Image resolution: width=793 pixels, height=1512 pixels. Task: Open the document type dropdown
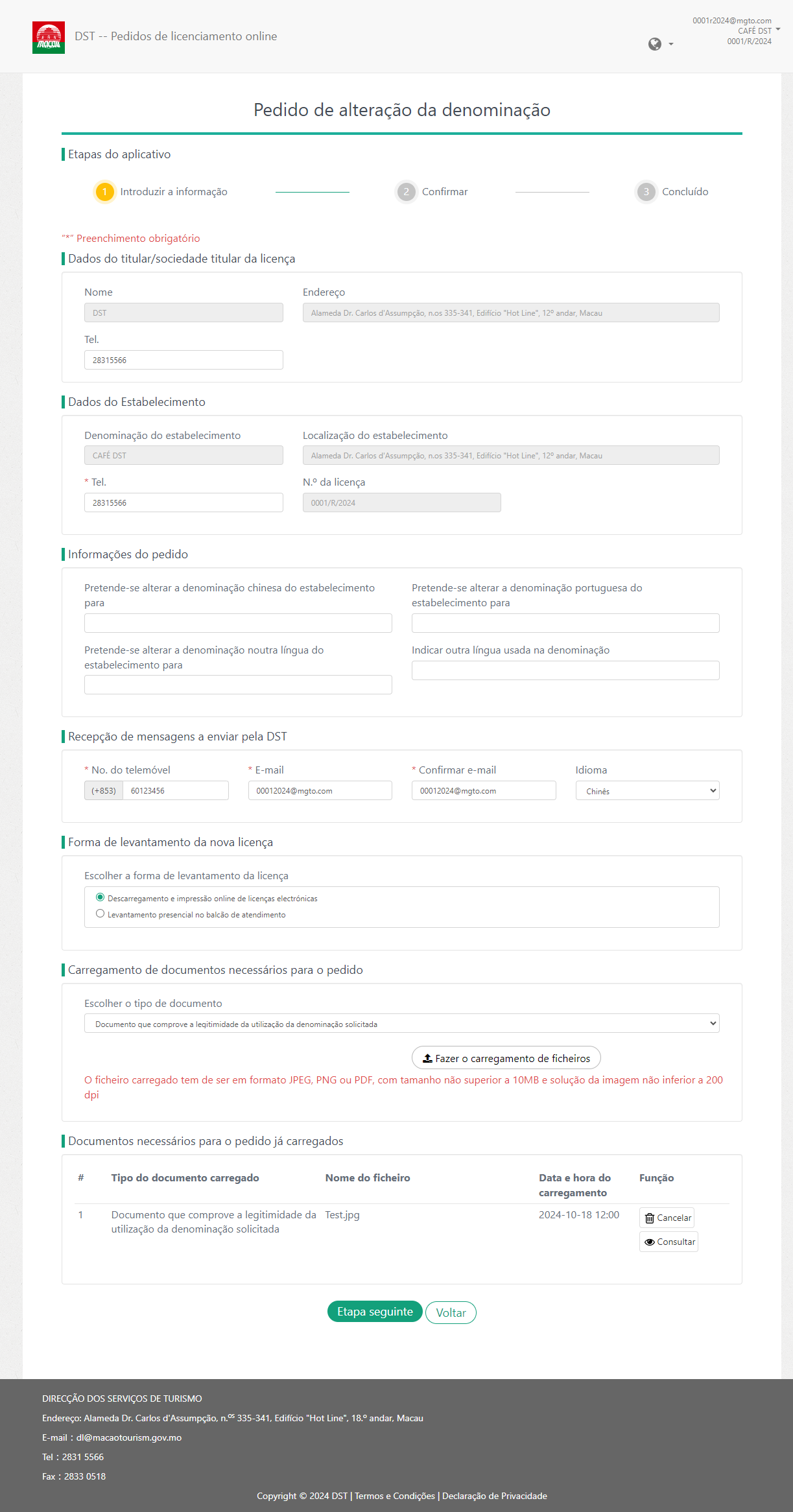pyautogui.click(x=401, y=1024)
